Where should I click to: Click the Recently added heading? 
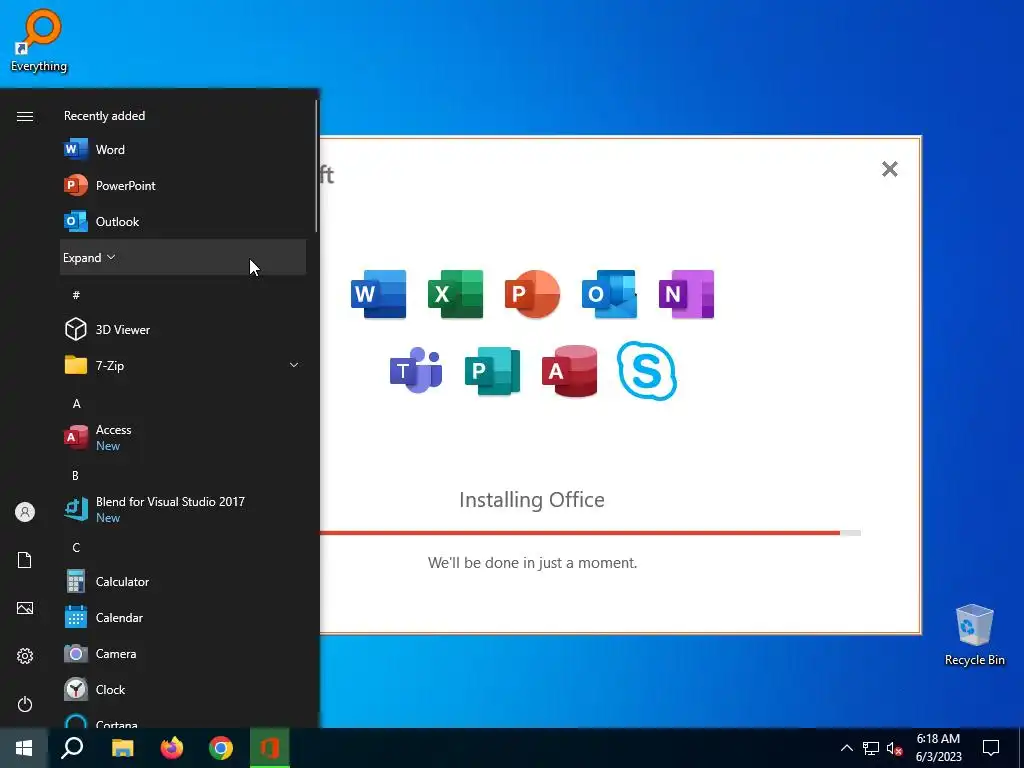coord(104,116)
